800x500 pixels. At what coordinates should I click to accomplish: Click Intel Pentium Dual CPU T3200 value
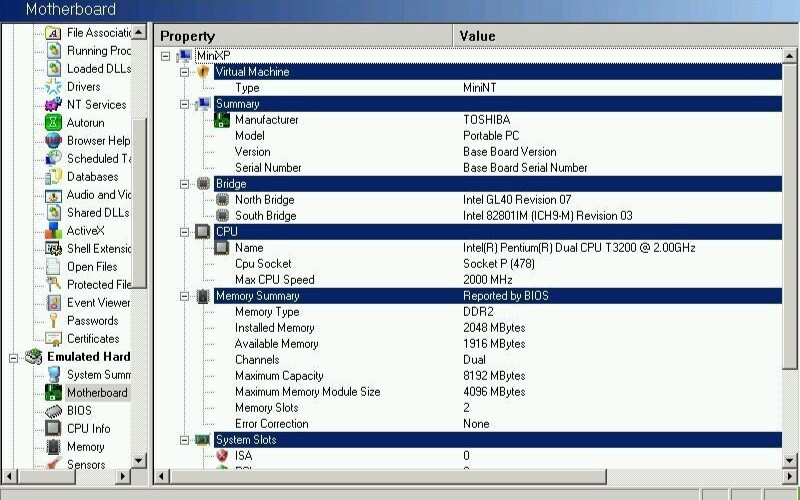(579, 248)
